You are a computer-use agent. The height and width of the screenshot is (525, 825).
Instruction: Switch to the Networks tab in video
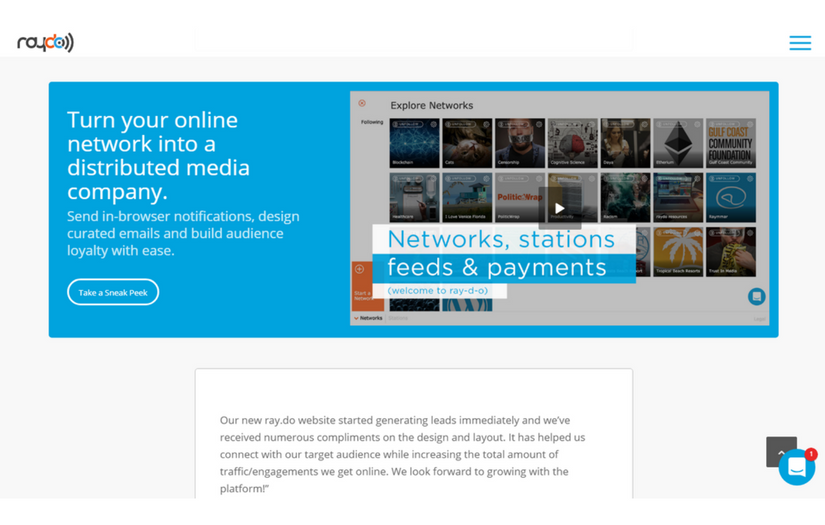pyautogui.click(x=368, y=318)
